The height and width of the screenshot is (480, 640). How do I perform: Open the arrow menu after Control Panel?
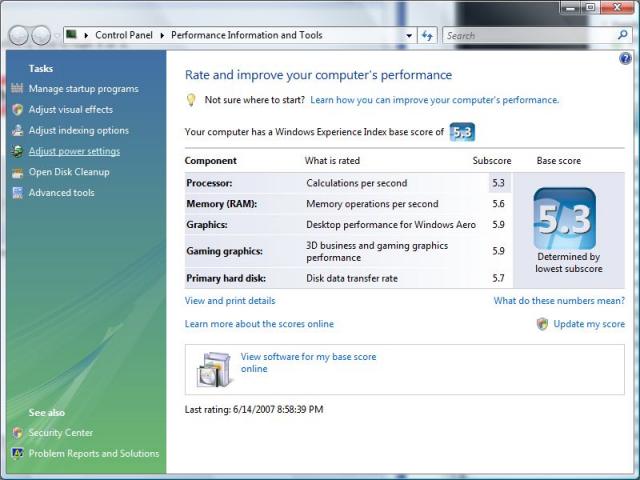point(162,36)
